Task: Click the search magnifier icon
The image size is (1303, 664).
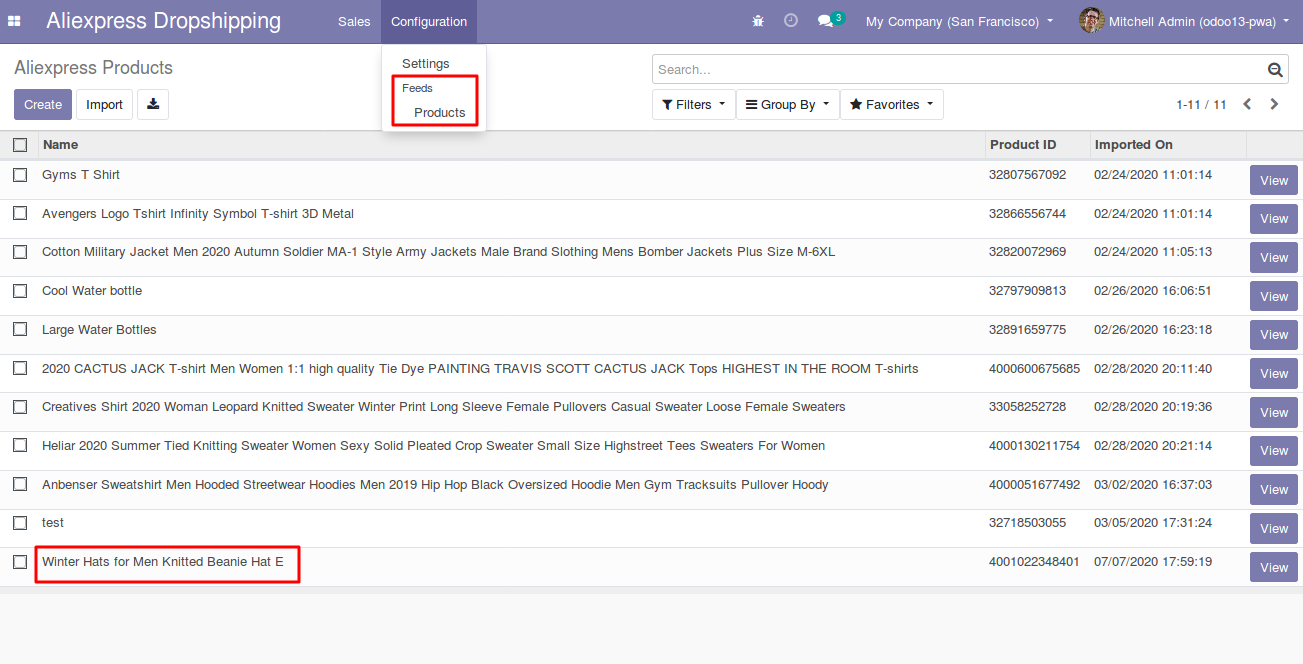Action: coord(1275,70)
